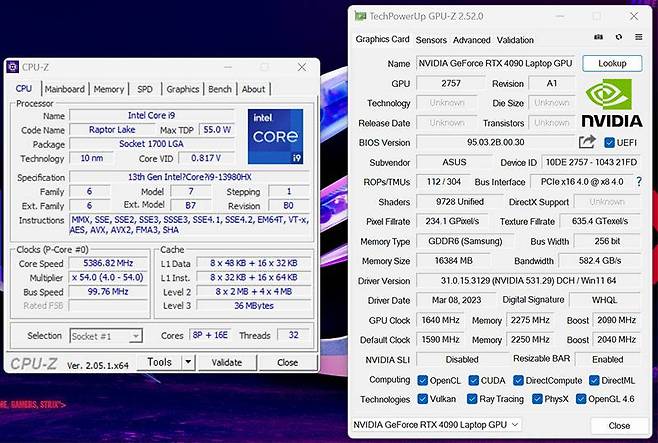Click the Subvendor value ASUS
Screen dimensions: 658x443
454,162
